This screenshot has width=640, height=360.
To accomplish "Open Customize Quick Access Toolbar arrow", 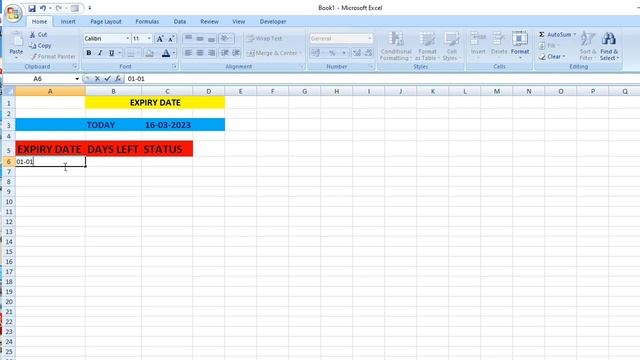I will tap(90, 8).
